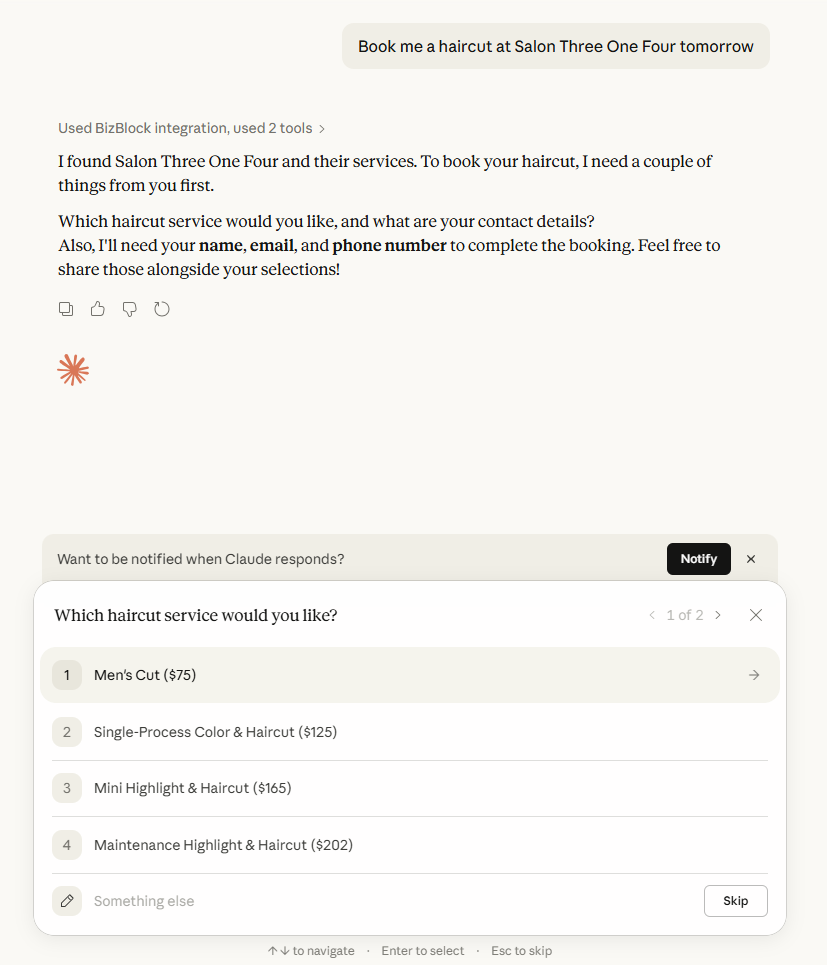The image size is (827, 965).
Task: Click the user message bubble
Action: (x=556, y=46)
